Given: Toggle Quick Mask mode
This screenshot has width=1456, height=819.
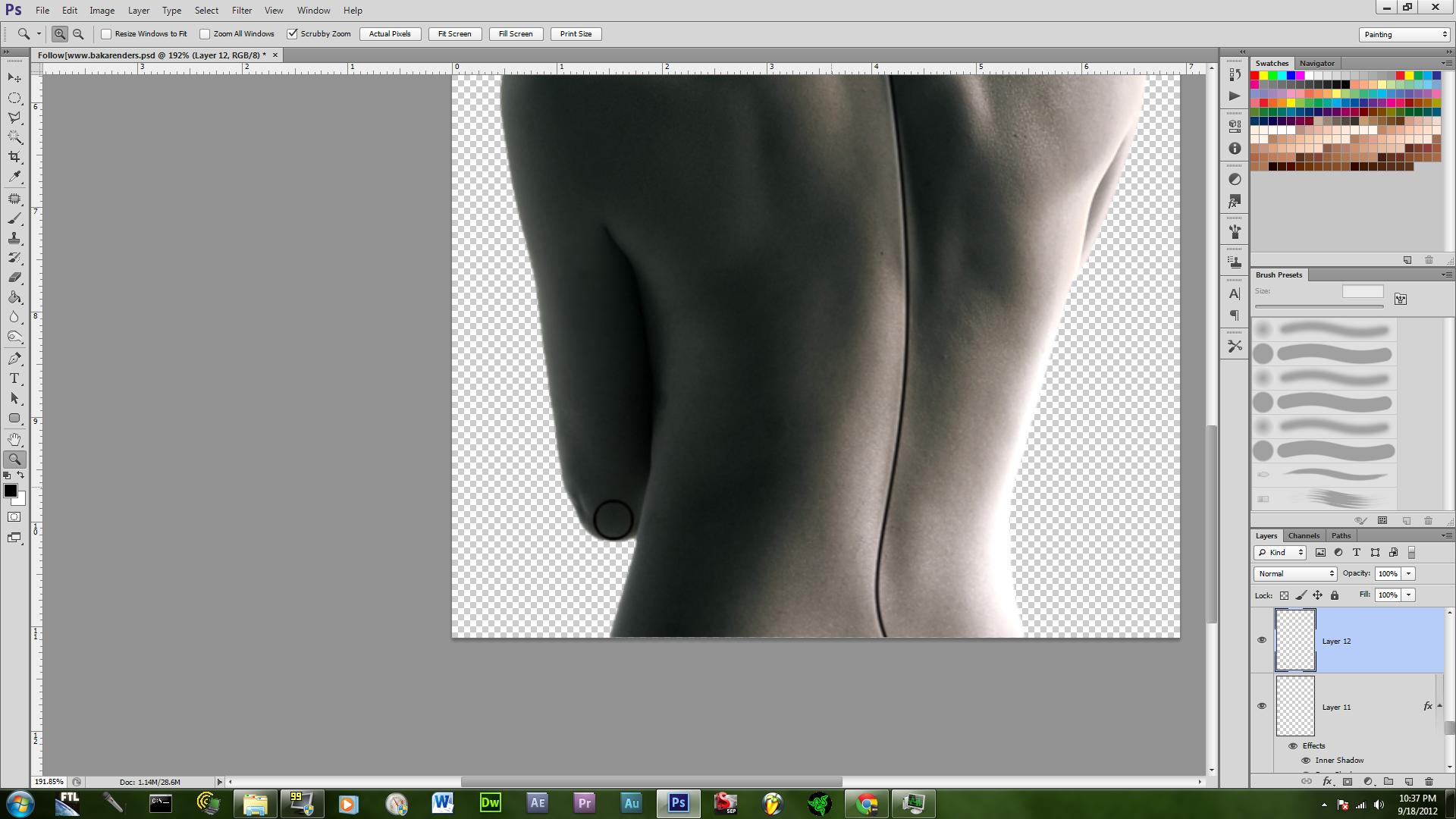Looking at the screenshot, I should tap(14, 517).
